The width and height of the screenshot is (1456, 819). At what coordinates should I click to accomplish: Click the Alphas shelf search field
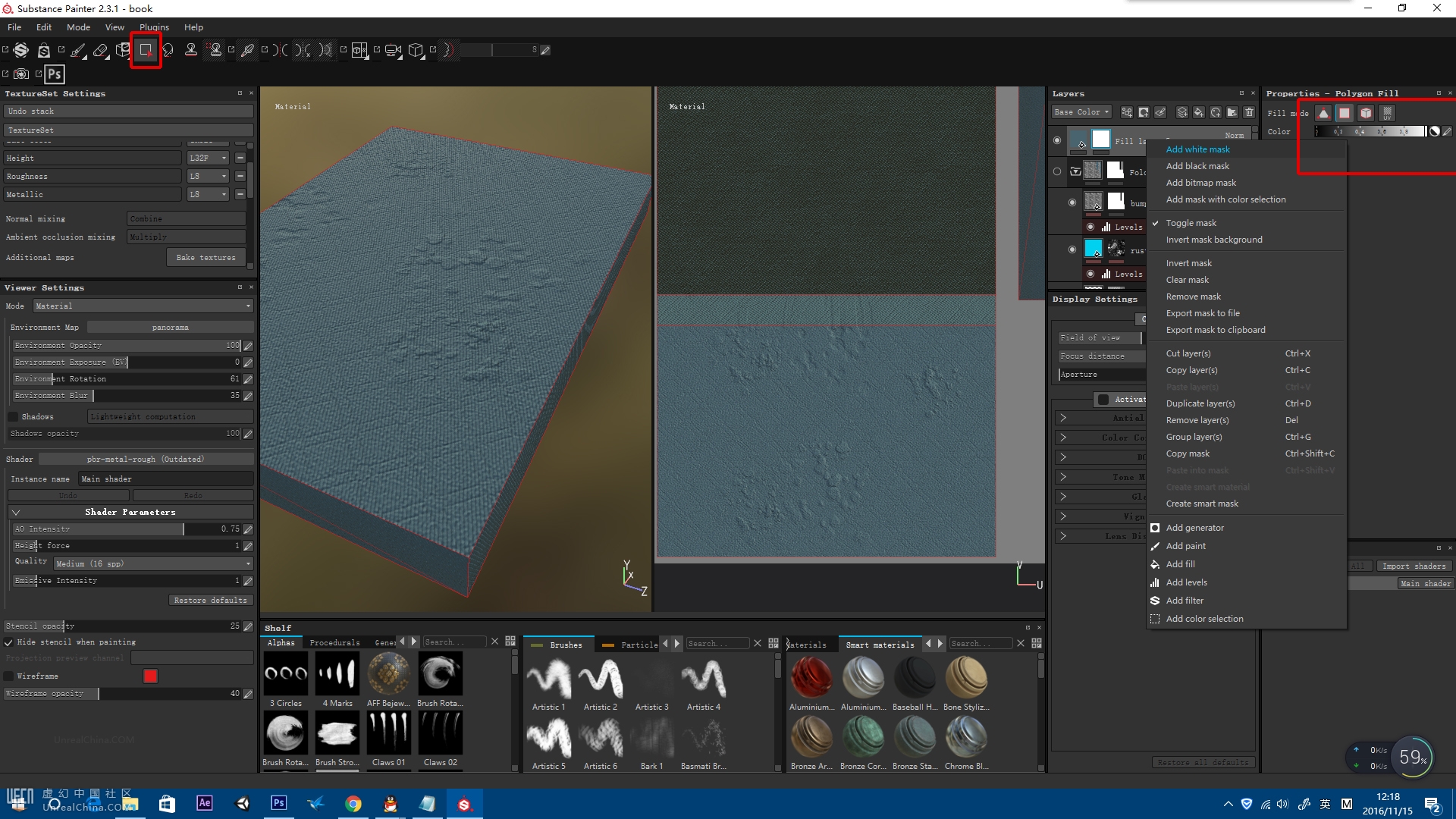[x=454, y=642]
